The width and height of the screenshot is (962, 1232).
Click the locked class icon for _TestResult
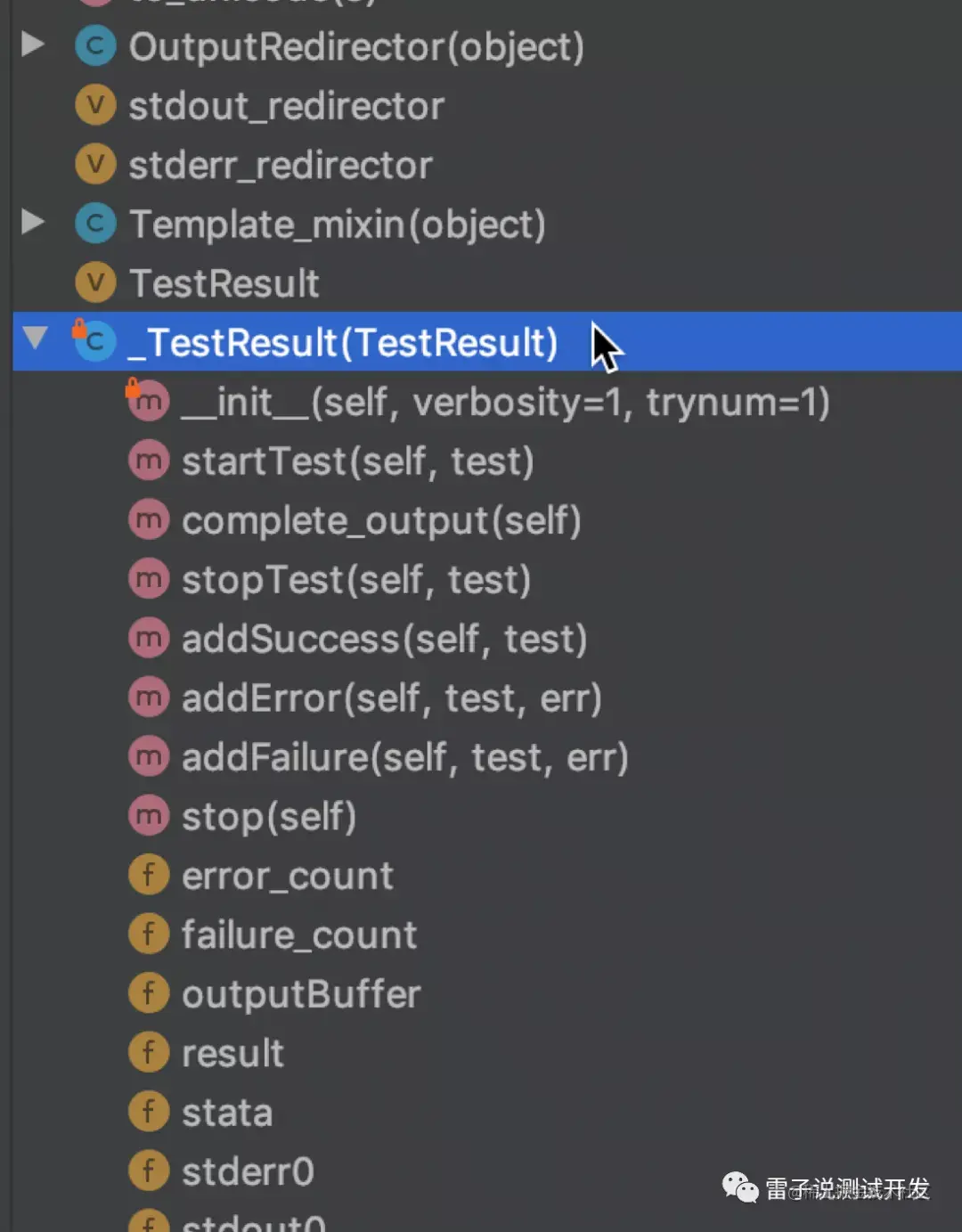click(95, 342)
